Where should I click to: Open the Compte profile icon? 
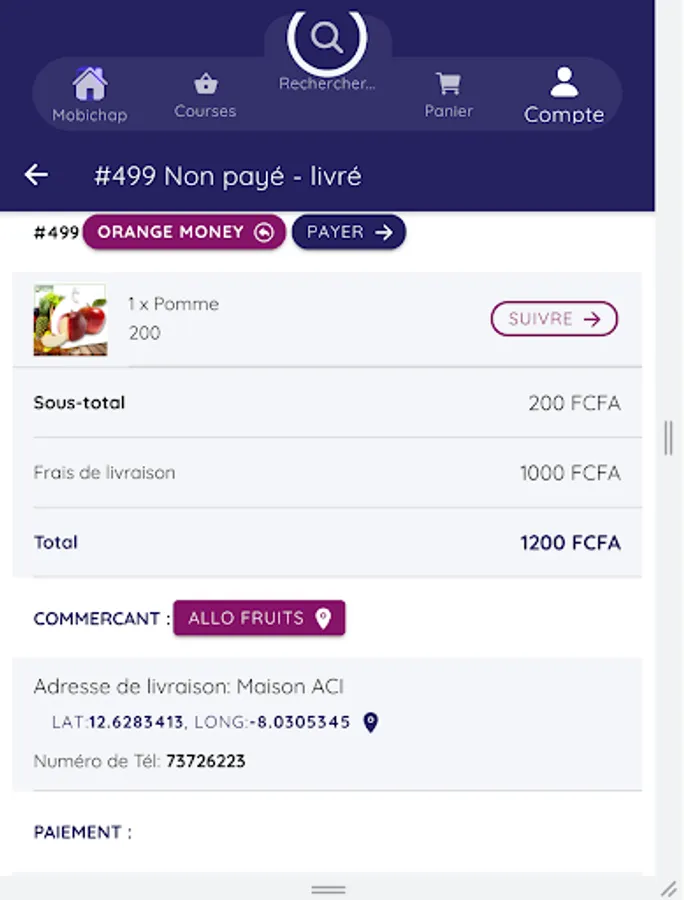point(564,81)
